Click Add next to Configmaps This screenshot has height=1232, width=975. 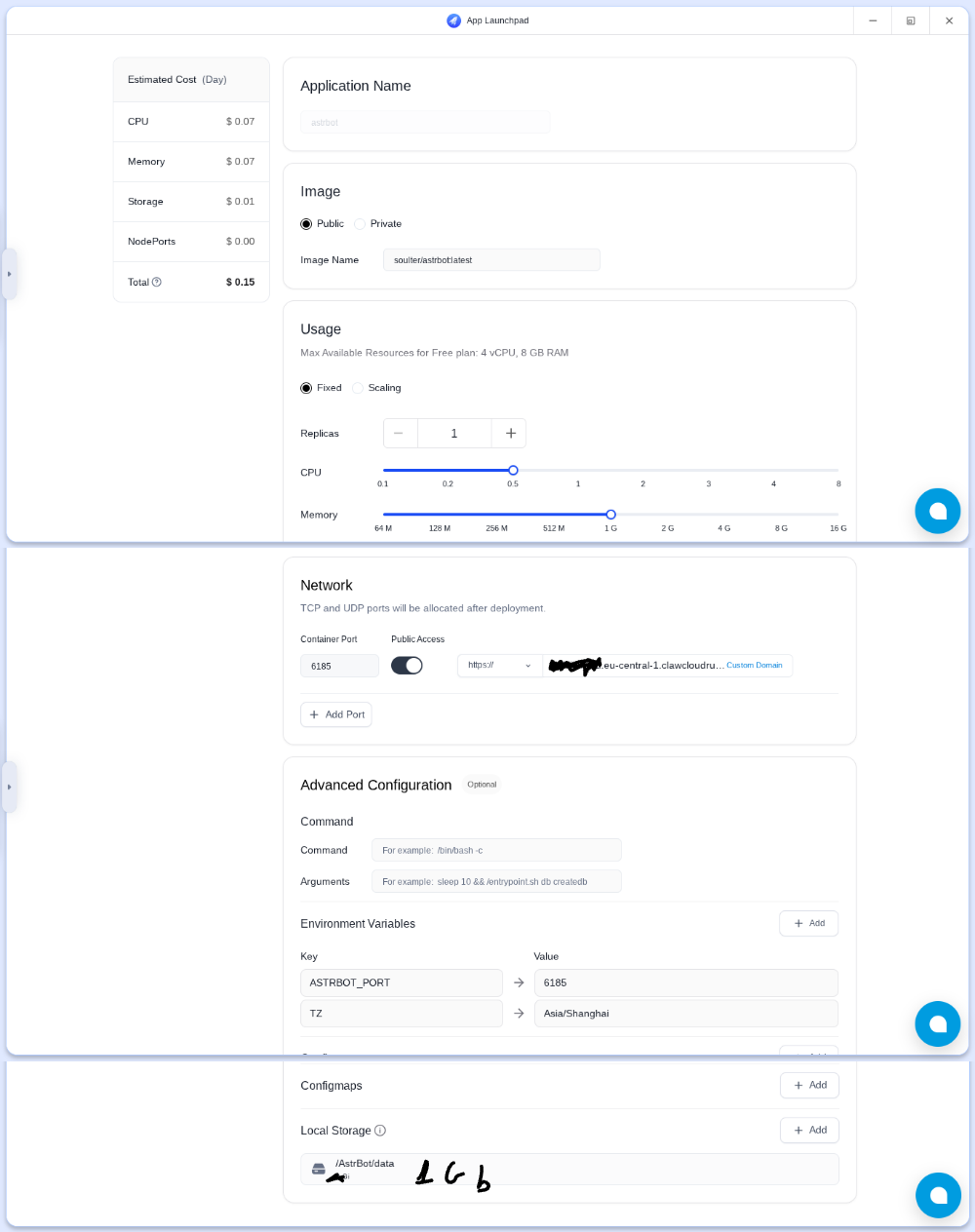(x=809, y=1085)
